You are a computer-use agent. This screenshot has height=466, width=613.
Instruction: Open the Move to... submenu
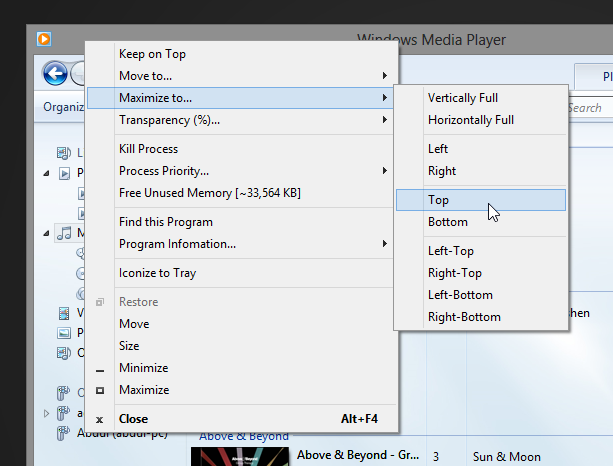242,76
